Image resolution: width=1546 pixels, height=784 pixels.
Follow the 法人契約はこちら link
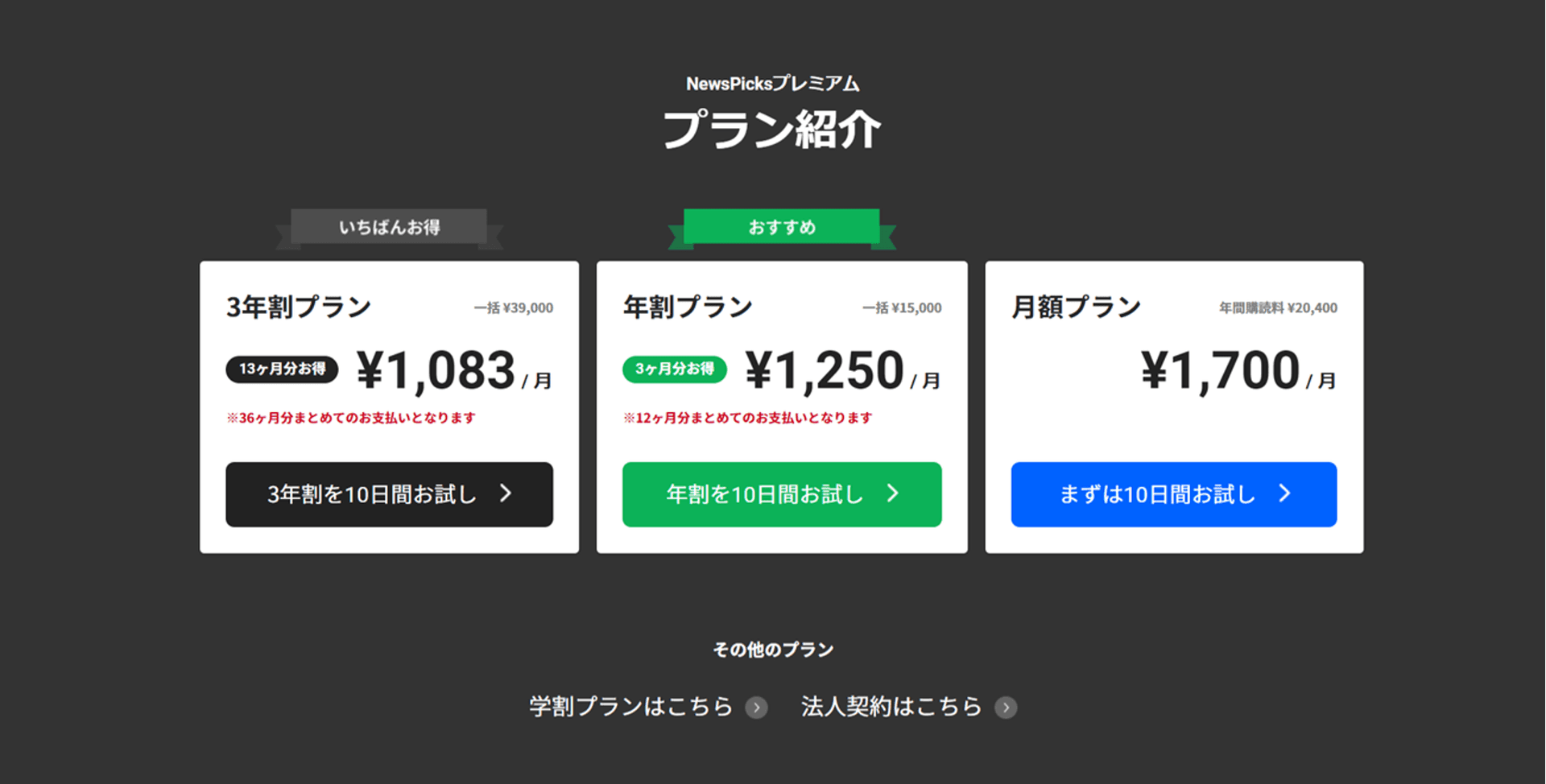[891, 707]
